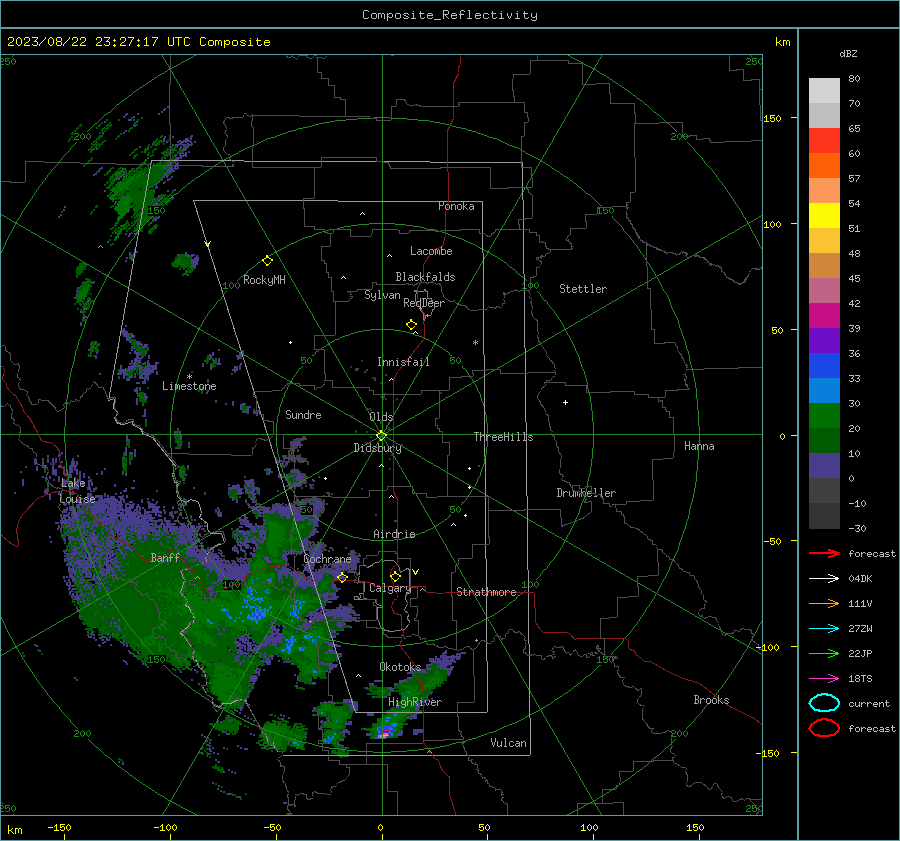The width and height of the screenshot is (900, 841).
Task: Select the red 60-65 dBZ color swatch
Action: click(824, 141)
